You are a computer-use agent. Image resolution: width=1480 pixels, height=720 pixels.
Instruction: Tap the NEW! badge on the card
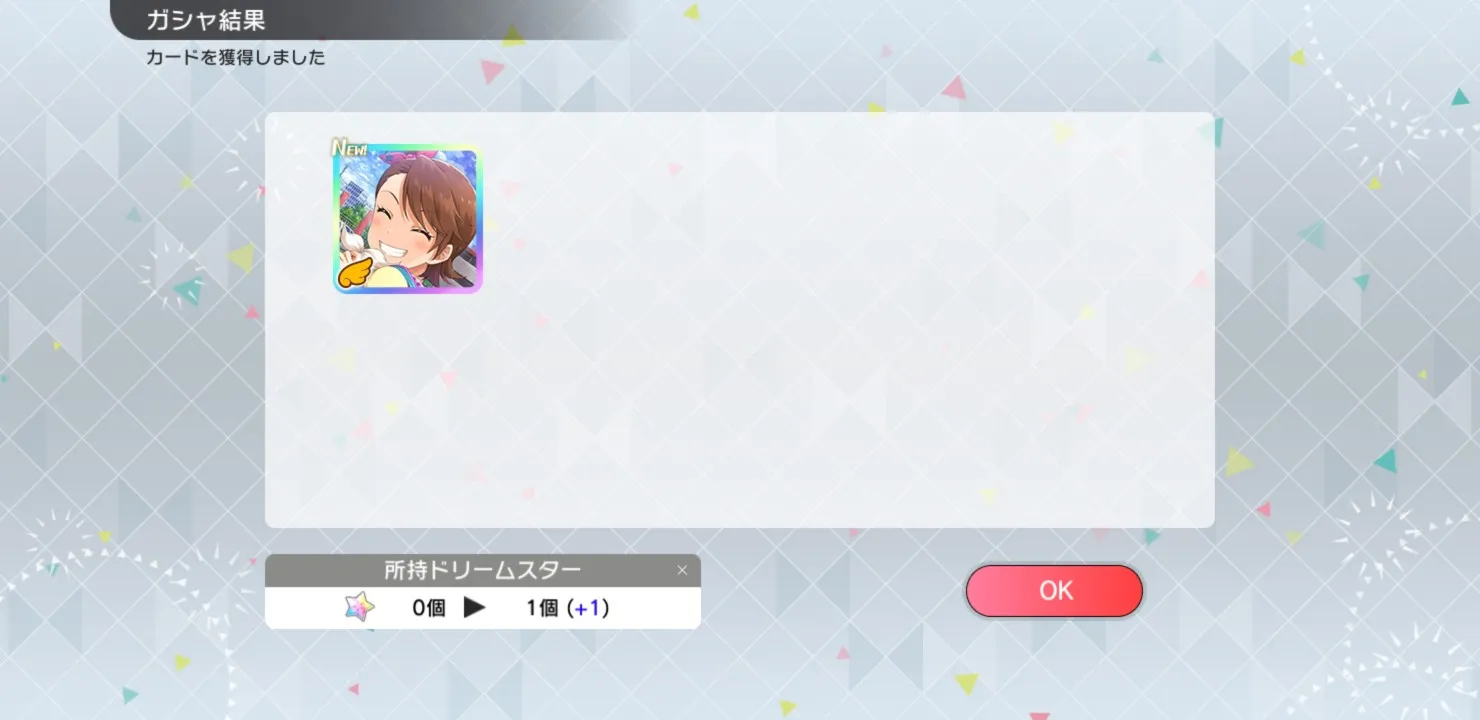coord(350,148)
